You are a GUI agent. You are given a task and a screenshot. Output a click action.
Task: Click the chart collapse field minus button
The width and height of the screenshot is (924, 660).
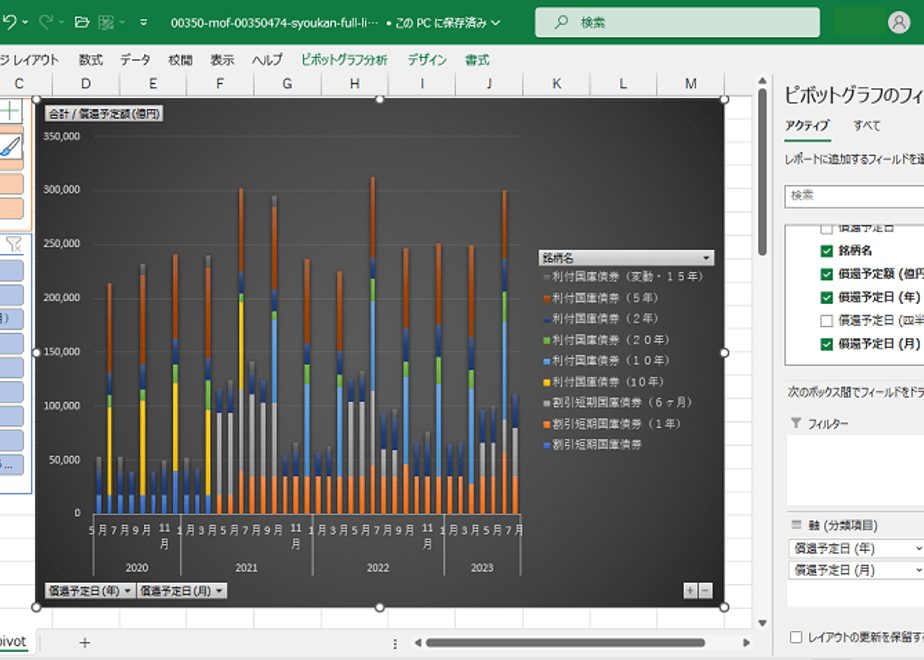(x=705, y=590)
